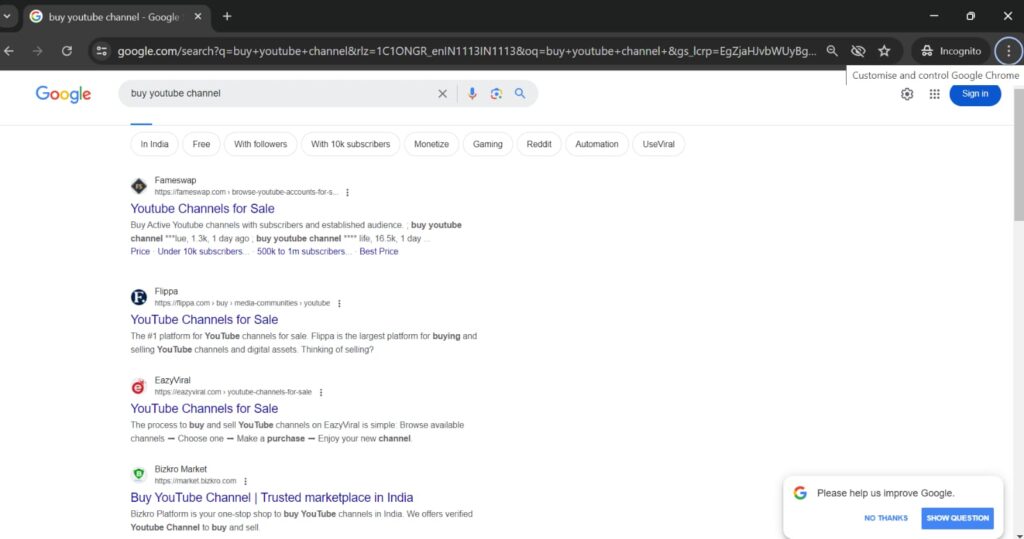
Task: Click 'NO THANKS' on feedback popup
Action: click(886, 518)
